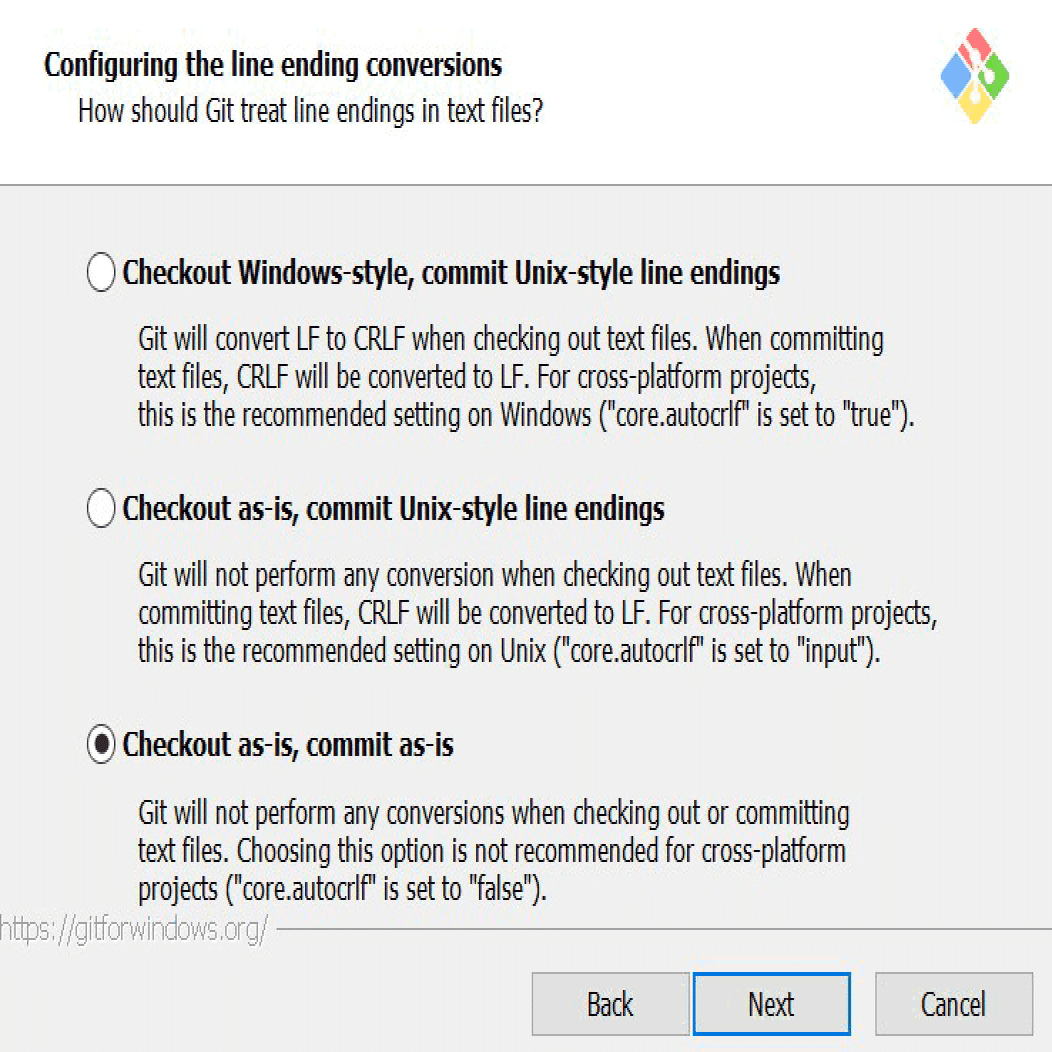Cancel the Git setup wizard
Image resolution: width=1052 pixels, height=1052 pixels.
[x=953, y=1004]
